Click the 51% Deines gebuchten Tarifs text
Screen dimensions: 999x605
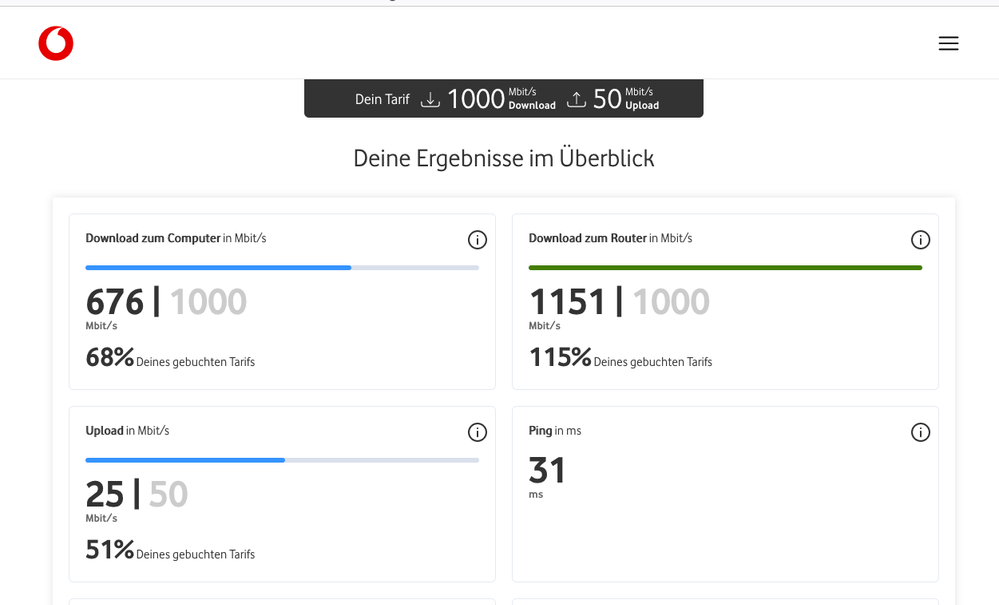pos(170,551)
